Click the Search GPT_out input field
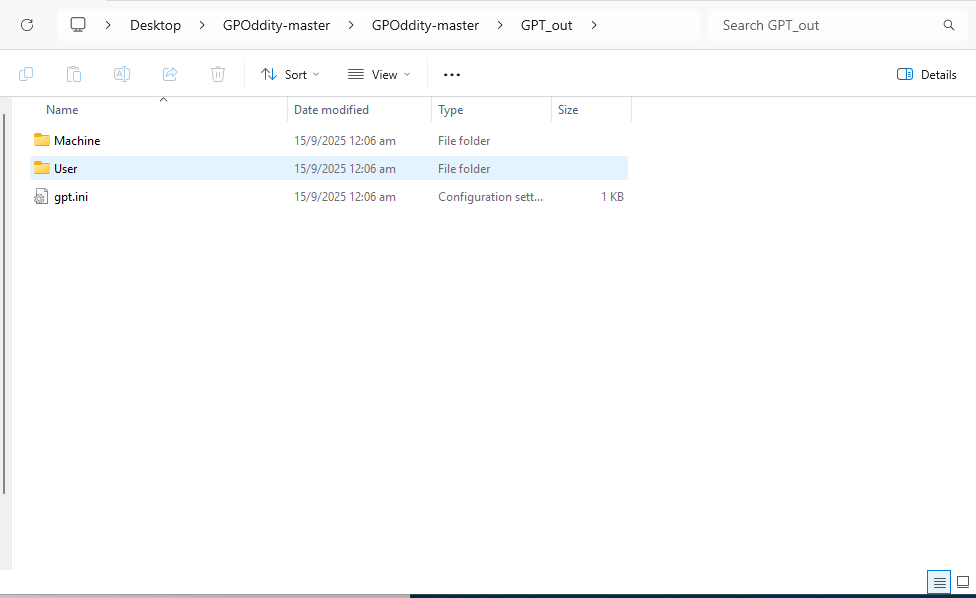 click(825, 25)
